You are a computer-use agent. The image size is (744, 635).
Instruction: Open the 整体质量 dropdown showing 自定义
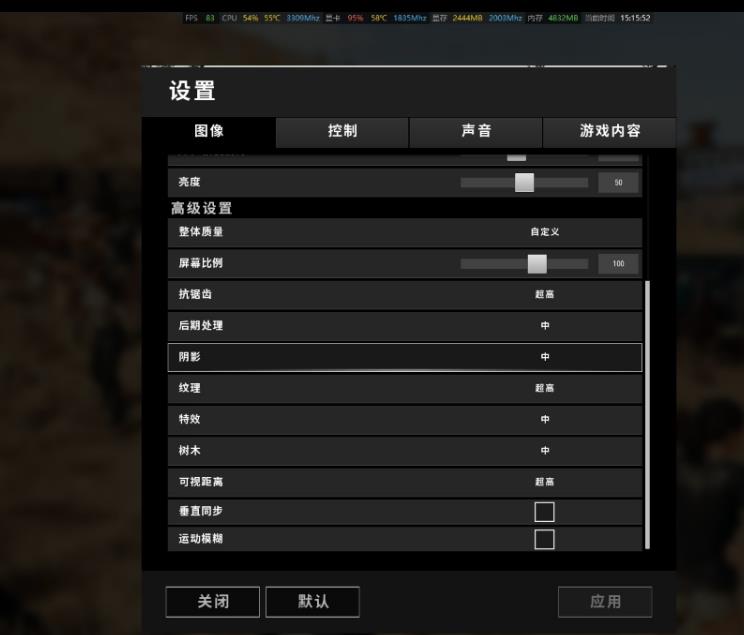coord(405,232)
